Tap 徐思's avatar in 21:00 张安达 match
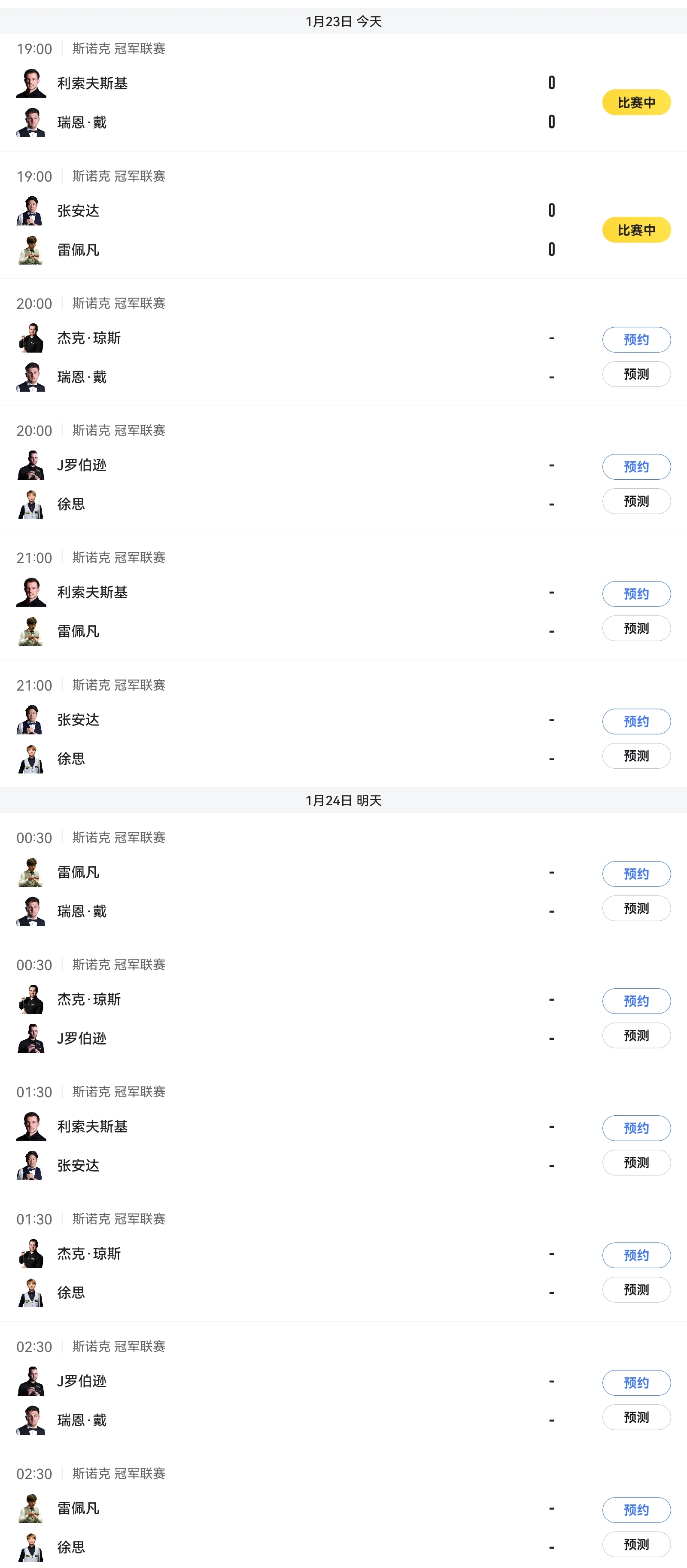 tap(31, 759)
